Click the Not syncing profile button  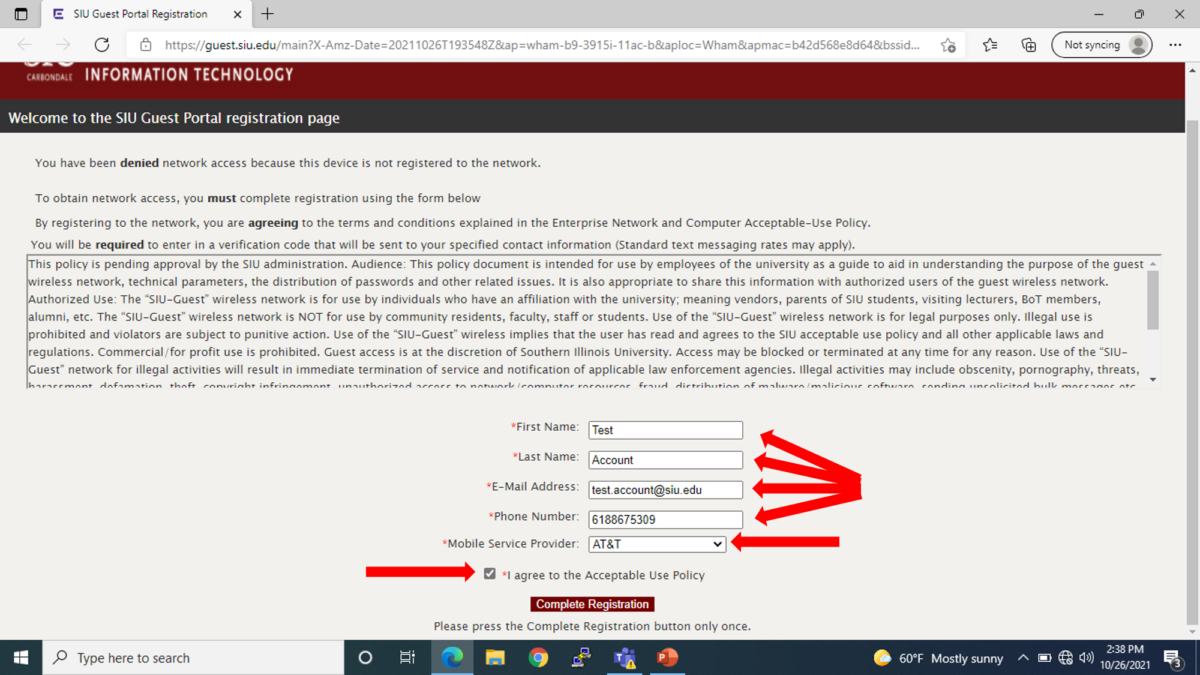tap(1101, 44)
